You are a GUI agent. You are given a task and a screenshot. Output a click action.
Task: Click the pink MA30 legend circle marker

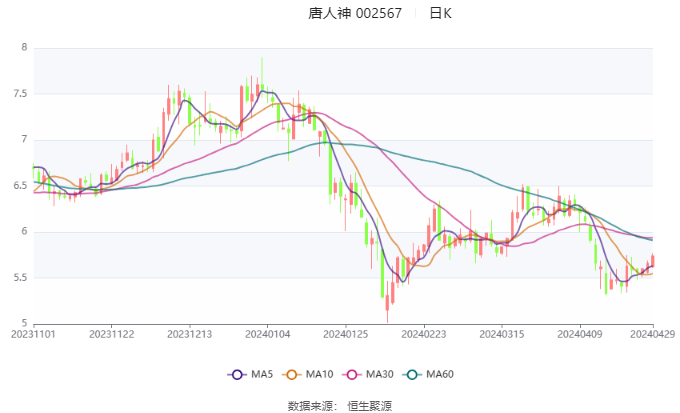[353, 374]
